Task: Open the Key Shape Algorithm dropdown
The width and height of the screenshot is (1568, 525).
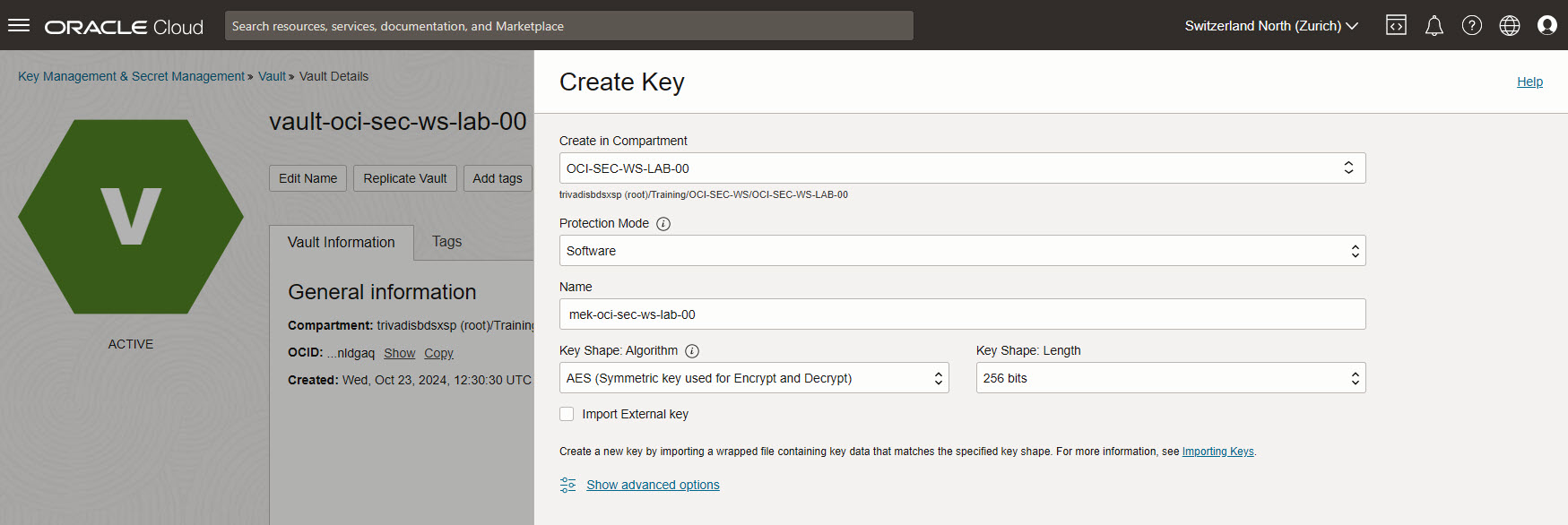Action: click(754, 378)
